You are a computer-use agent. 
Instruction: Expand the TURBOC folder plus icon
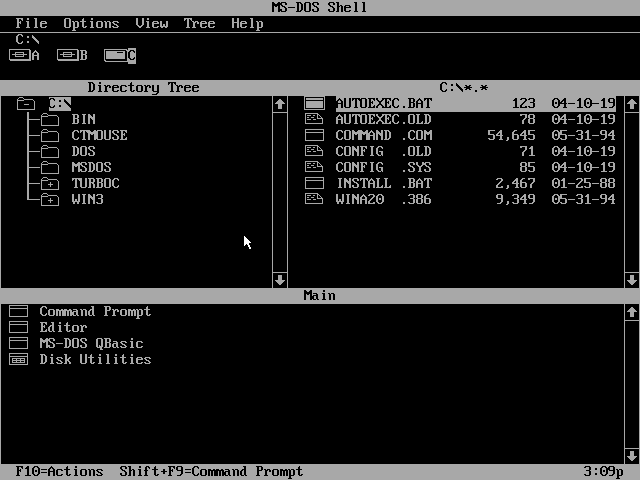click(x=50, y=184)
